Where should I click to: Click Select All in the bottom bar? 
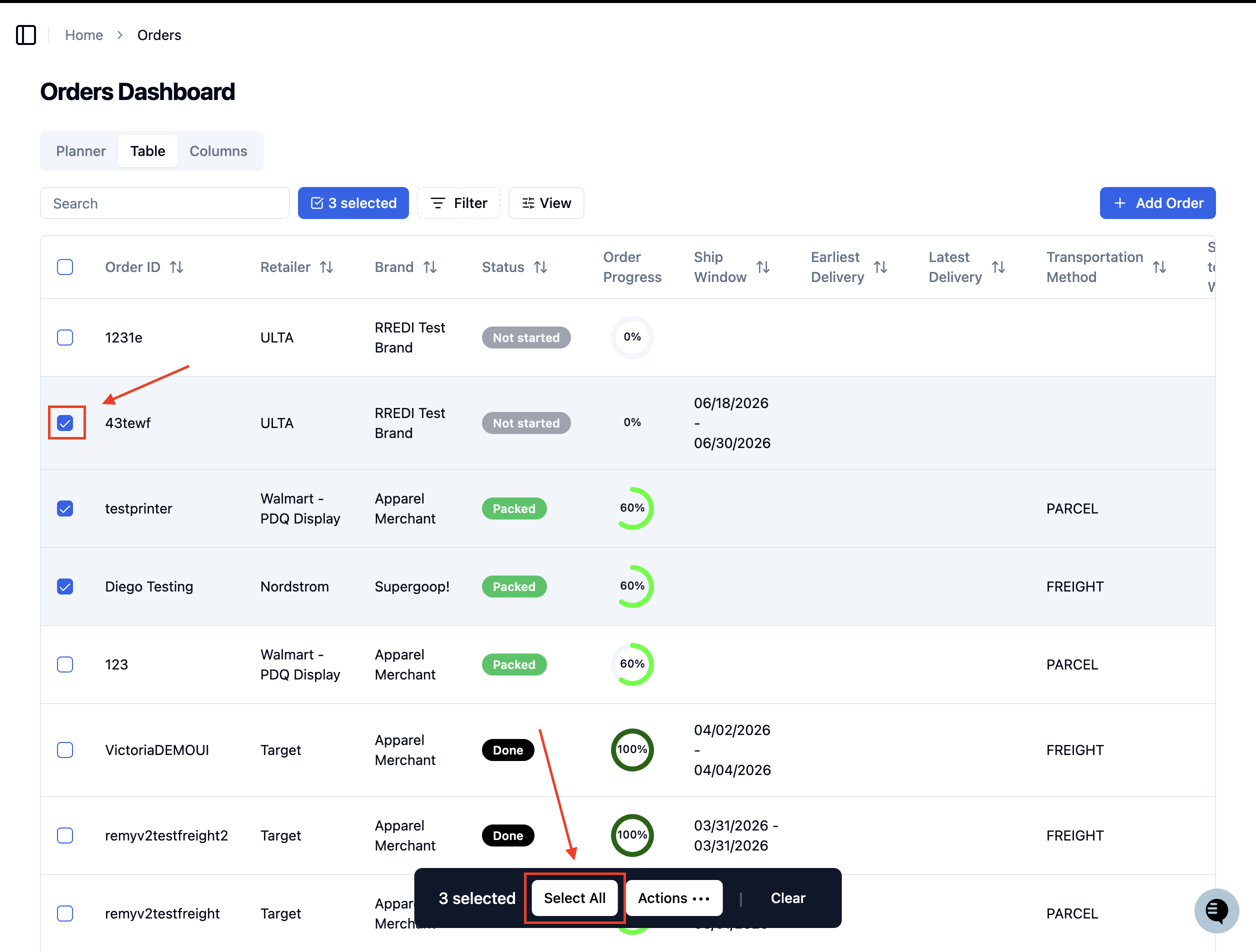pos(574,897)
